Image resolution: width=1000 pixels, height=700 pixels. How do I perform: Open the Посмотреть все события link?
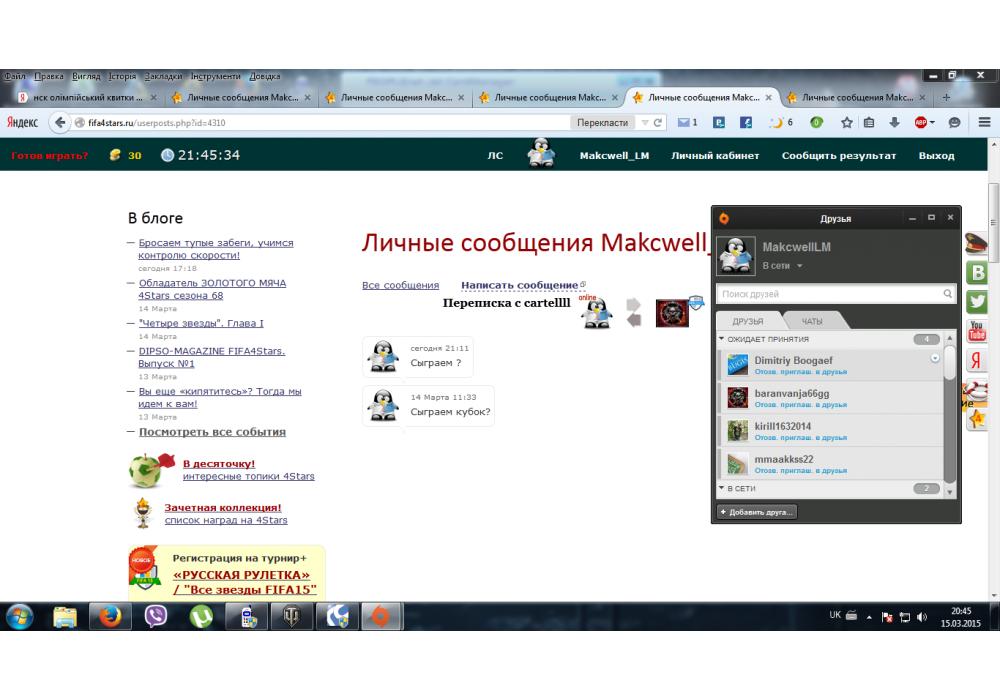[x=212, y=432]
